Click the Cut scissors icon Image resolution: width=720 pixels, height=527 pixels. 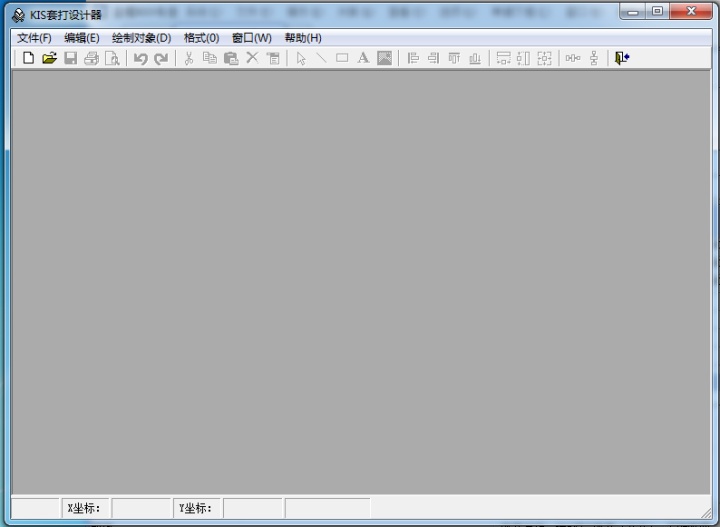tap(189, 58)
